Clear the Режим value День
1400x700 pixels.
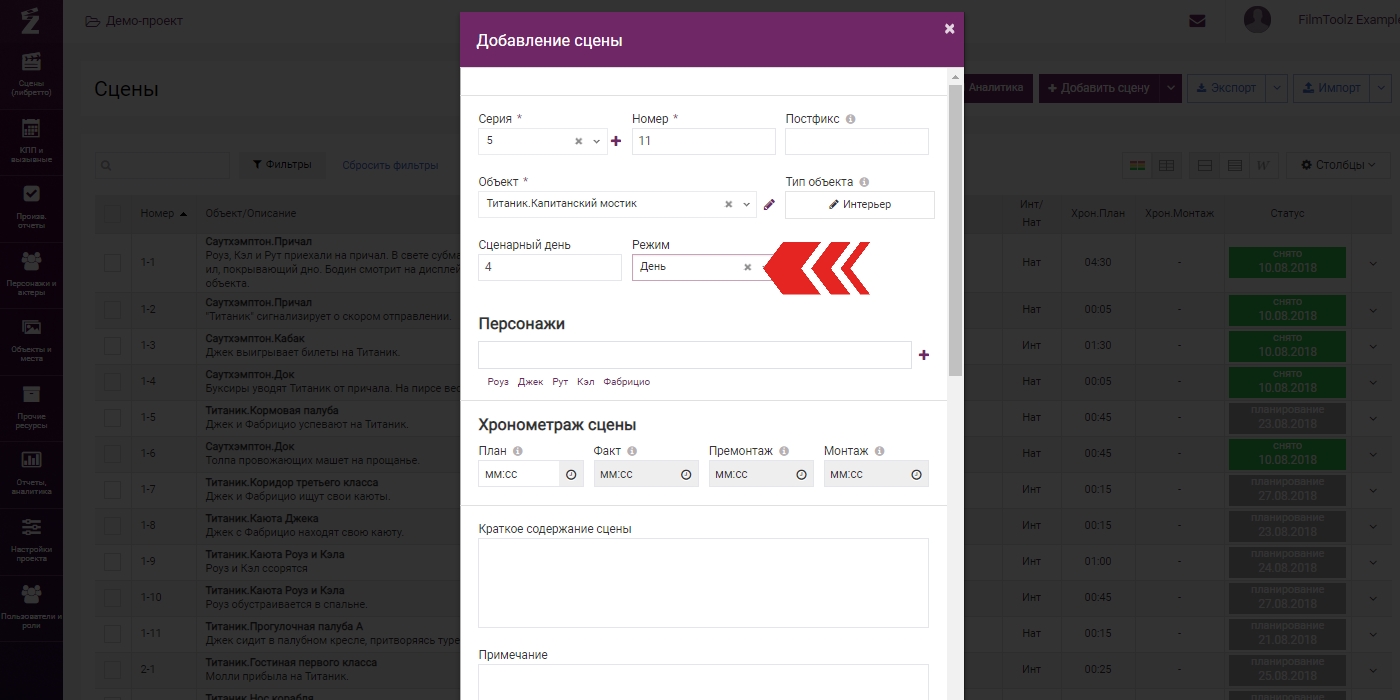747,267
